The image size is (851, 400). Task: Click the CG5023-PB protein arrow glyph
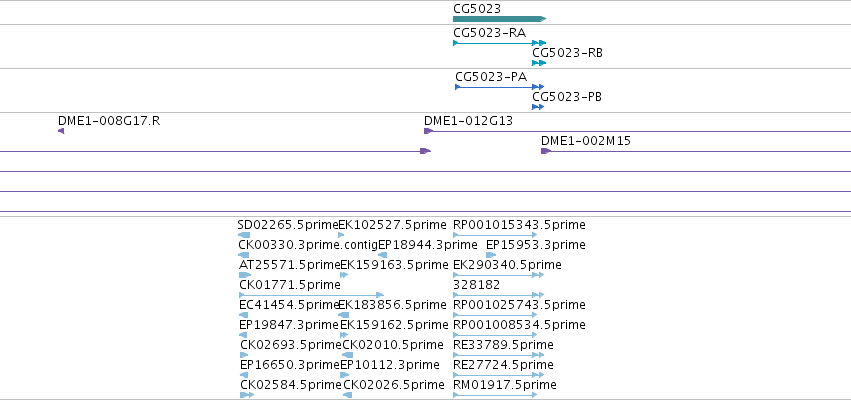[538, 107]
